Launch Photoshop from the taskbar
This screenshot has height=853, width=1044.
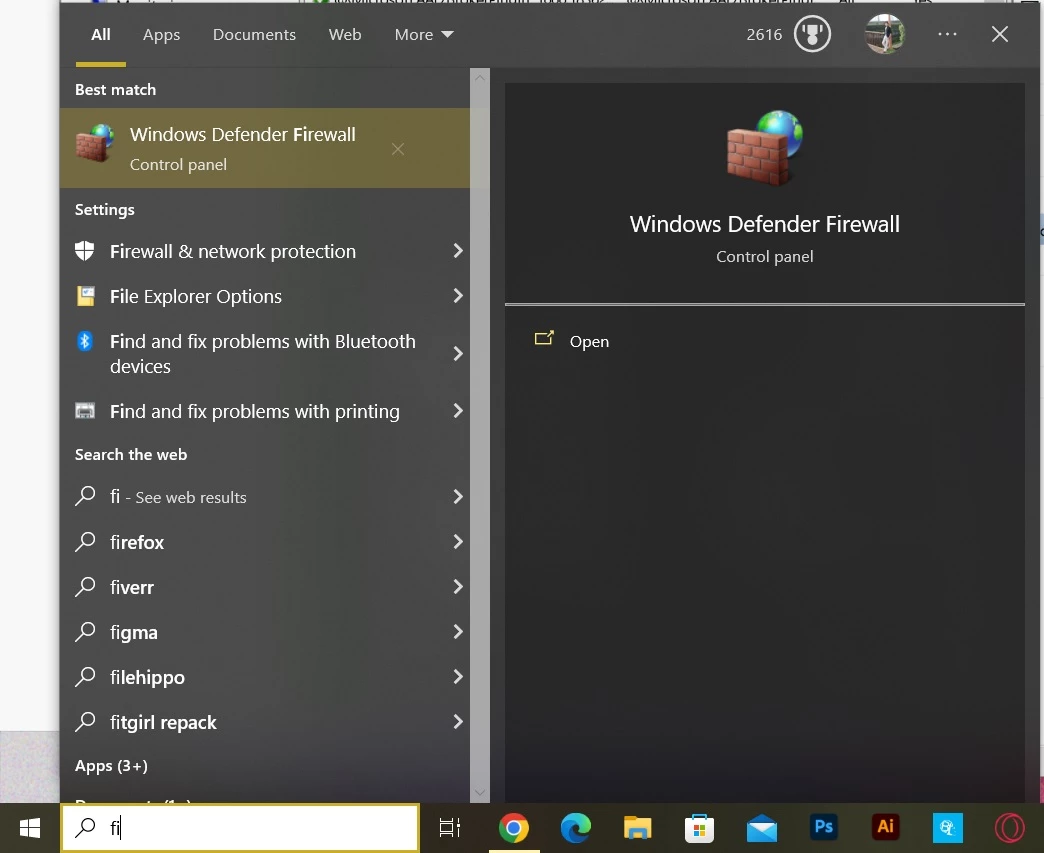824,826
